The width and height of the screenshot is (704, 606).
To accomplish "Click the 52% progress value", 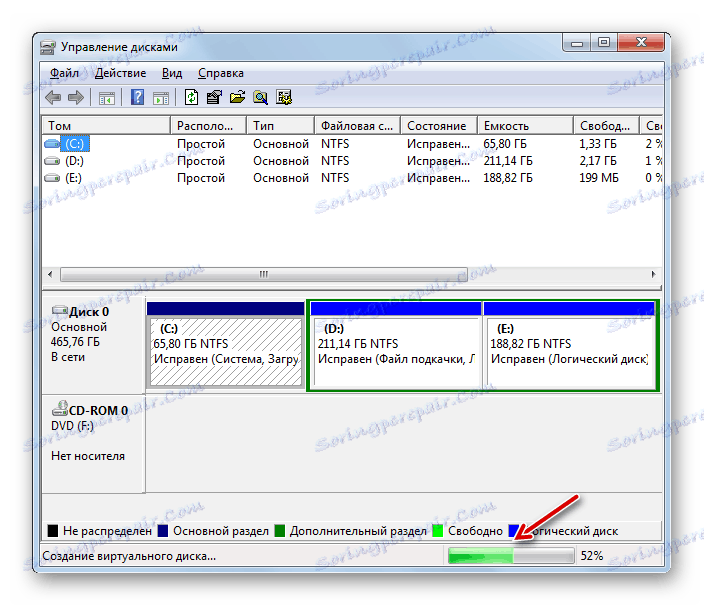I will [592, 556].
